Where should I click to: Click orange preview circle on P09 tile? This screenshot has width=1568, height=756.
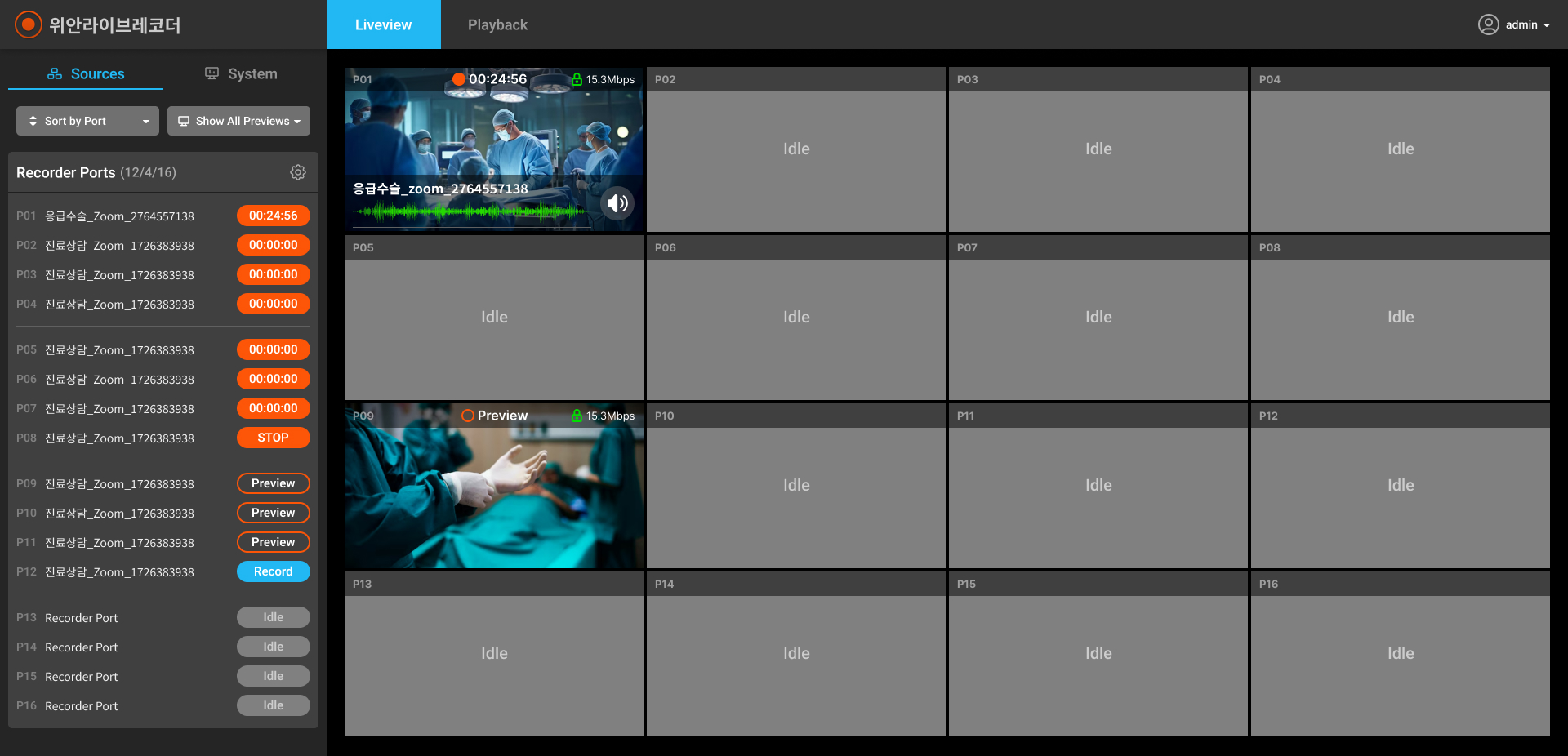pyautogui.click(x=468, y=416)
